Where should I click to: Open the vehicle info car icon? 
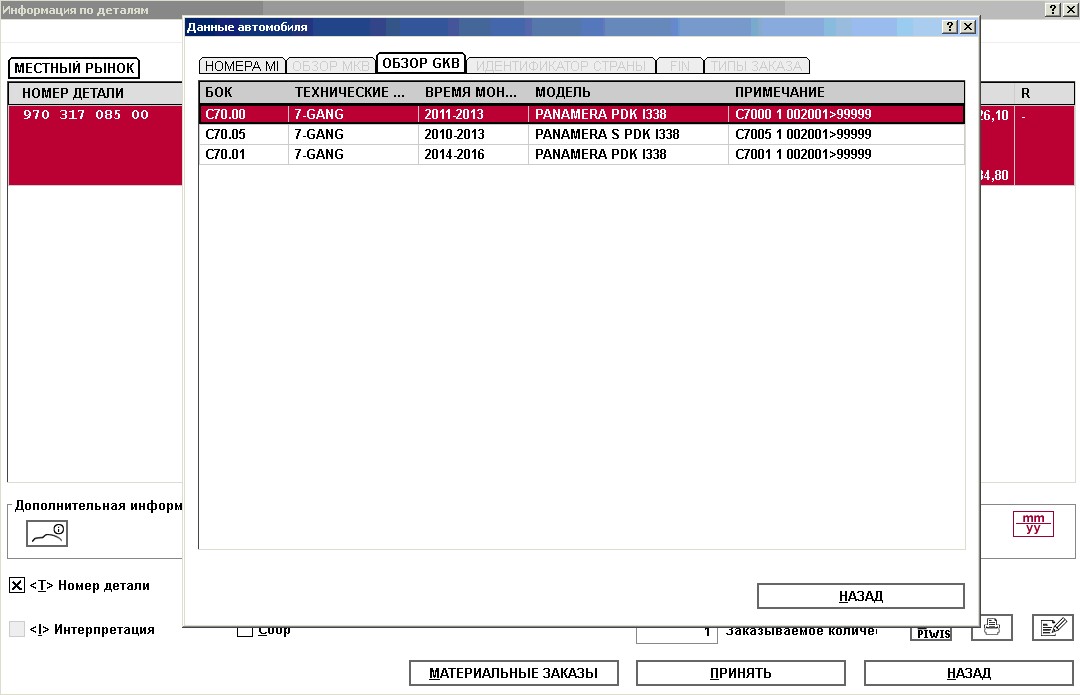pos(47,534)
